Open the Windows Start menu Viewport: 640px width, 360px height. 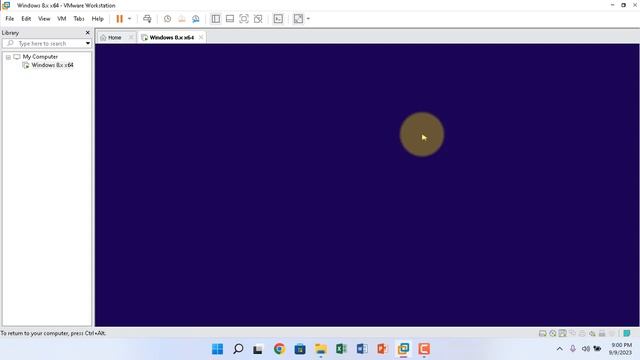218,349
